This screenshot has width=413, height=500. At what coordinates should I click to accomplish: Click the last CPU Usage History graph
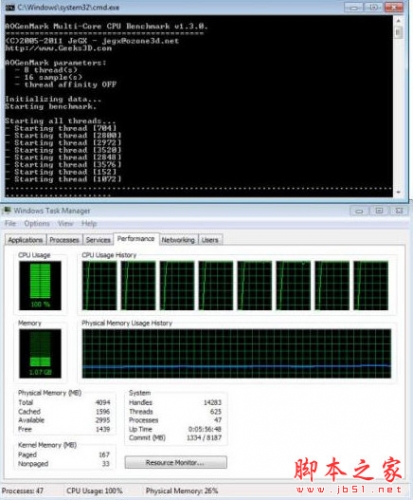(371, 286)
